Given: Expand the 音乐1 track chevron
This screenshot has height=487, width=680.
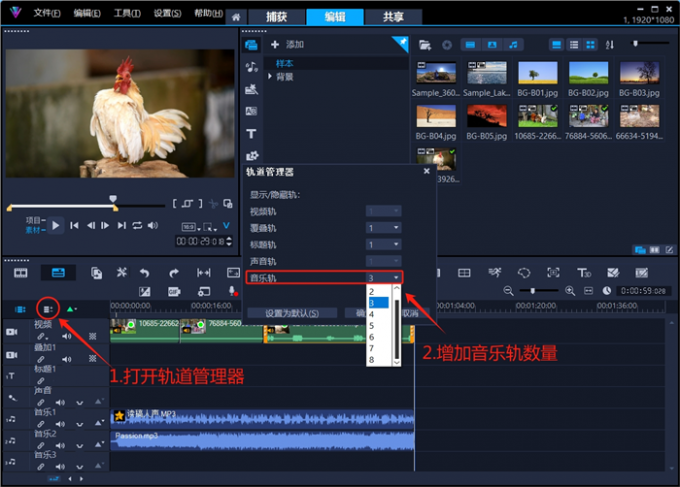Looking at the screenshot, I should pyautogui.click(x=79, y=424).
